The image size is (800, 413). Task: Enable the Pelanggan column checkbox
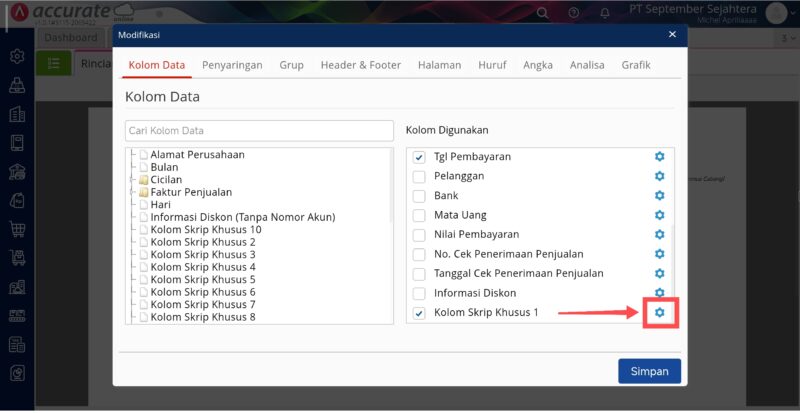[x=419, y=176]
